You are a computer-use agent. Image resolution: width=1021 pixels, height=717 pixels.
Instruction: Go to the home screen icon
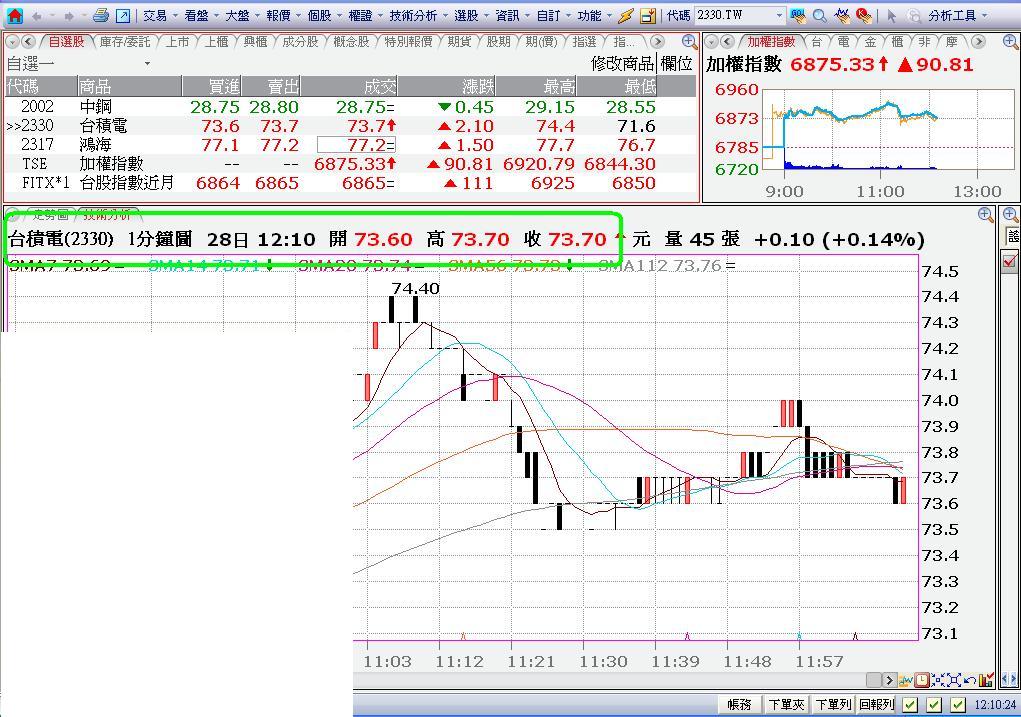(x=14, y=15)
